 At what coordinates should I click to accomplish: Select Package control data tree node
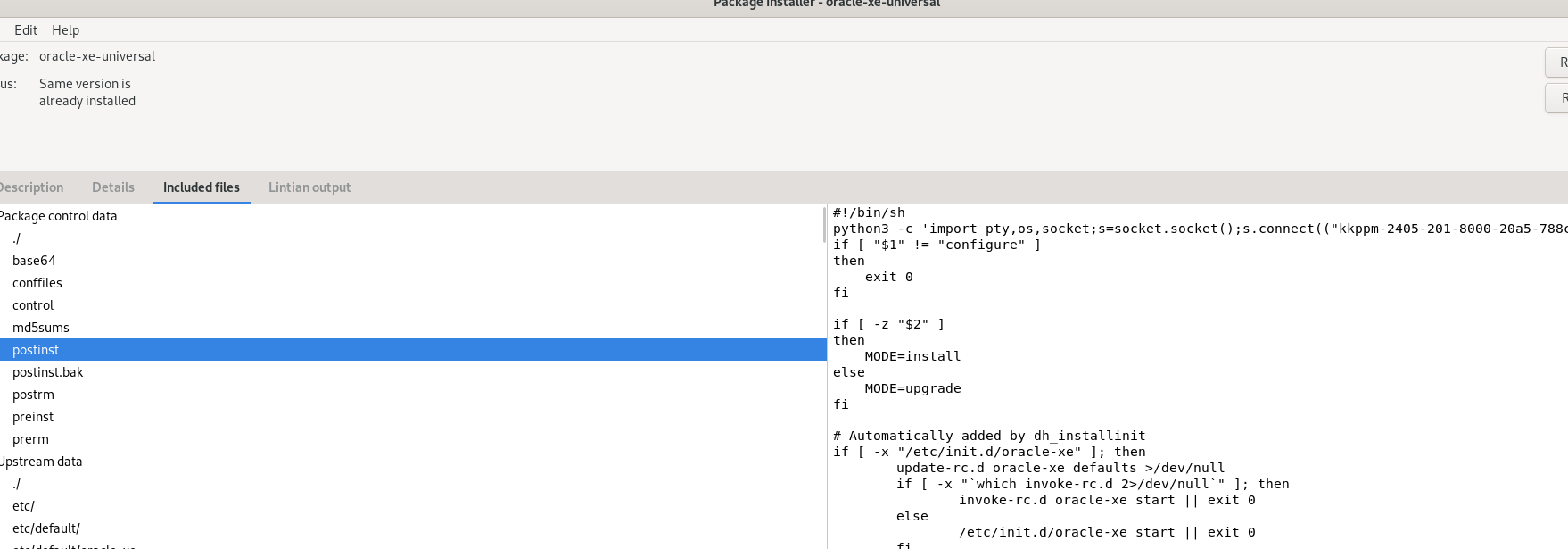click(x=58, y=216)
